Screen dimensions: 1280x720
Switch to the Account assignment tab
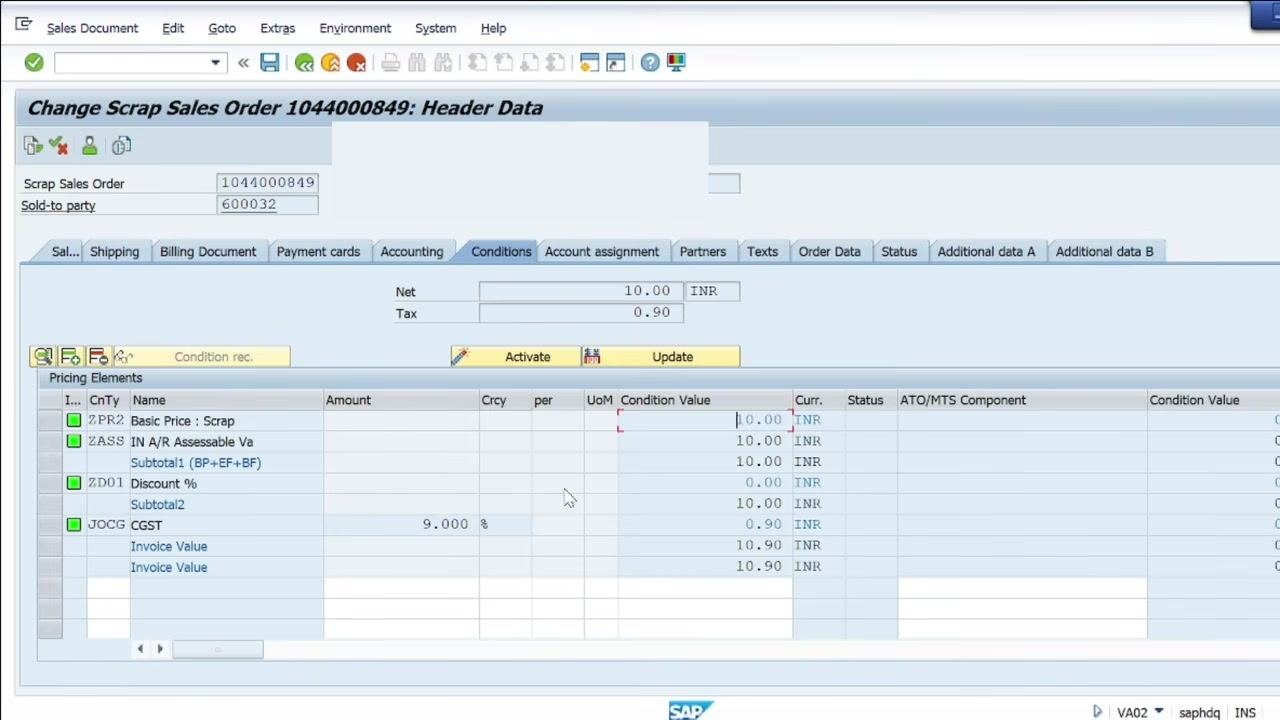coord(602,251)
